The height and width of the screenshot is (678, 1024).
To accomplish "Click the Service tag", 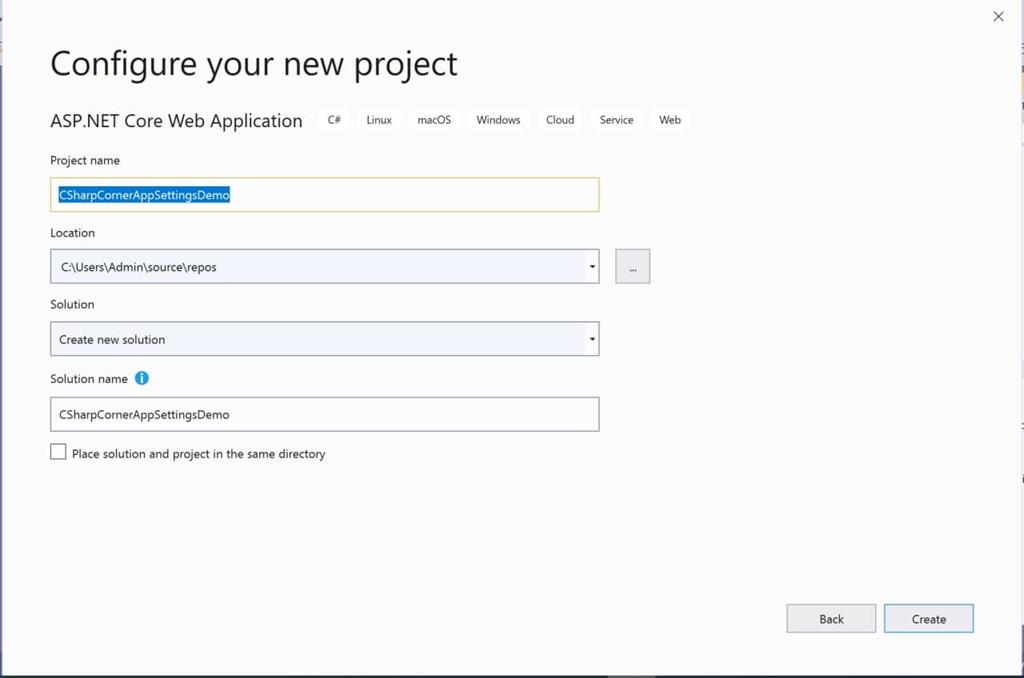I will 616,120.
